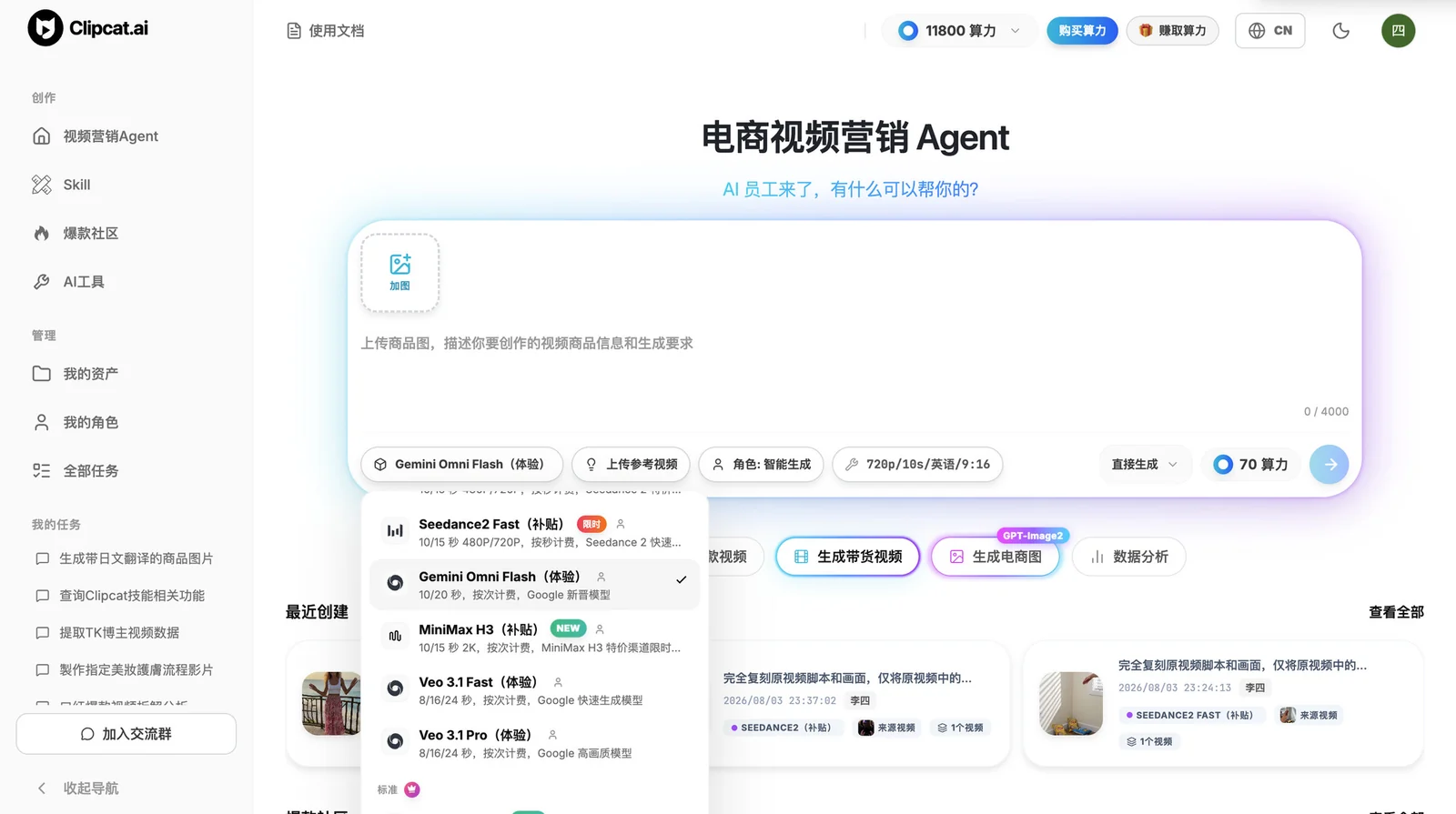Select MiniMax H3 (补贴) model
1456x814 pixels.
(535, 638)
